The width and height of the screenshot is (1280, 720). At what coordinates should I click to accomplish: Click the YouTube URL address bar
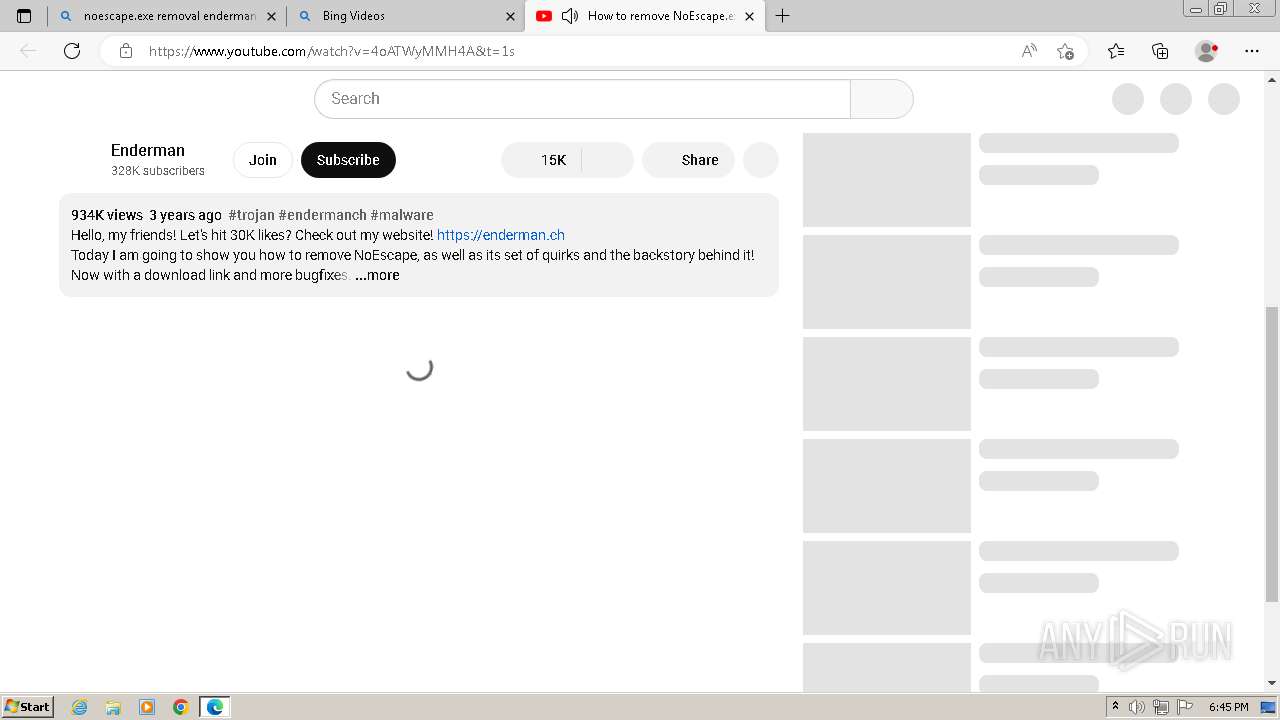[x=580, y=51]
